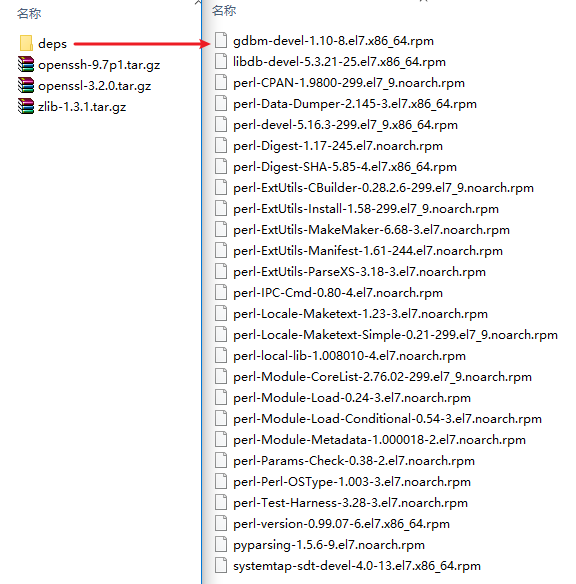
Task: Click the perl-Module-Load-Conditional rpm file icon
Action: tap(221, 418)
